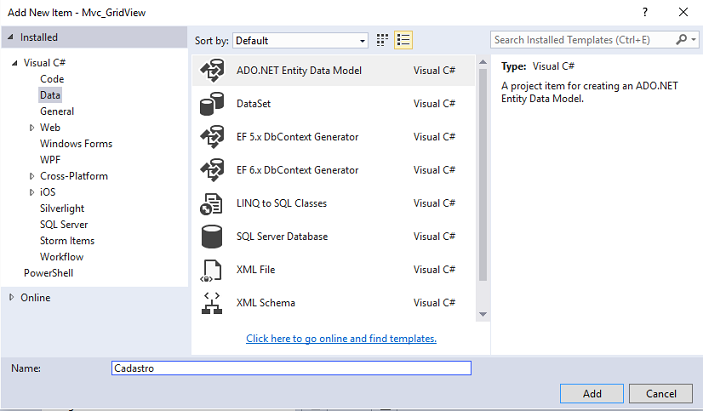Choose the XML Schema template icon
Viewport: 703px width, 411px height.
tap(212, 303)
